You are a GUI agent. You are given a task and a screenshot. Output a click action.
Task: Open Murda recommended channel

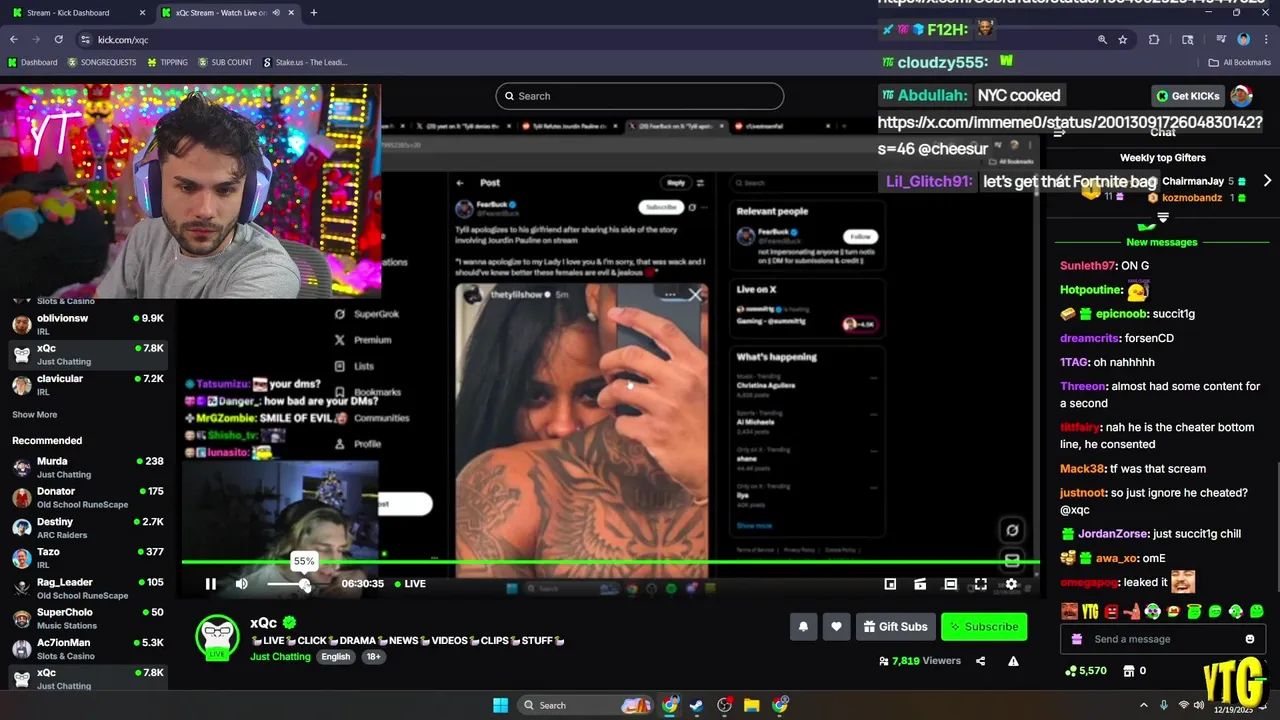click(x=88, y=468)
